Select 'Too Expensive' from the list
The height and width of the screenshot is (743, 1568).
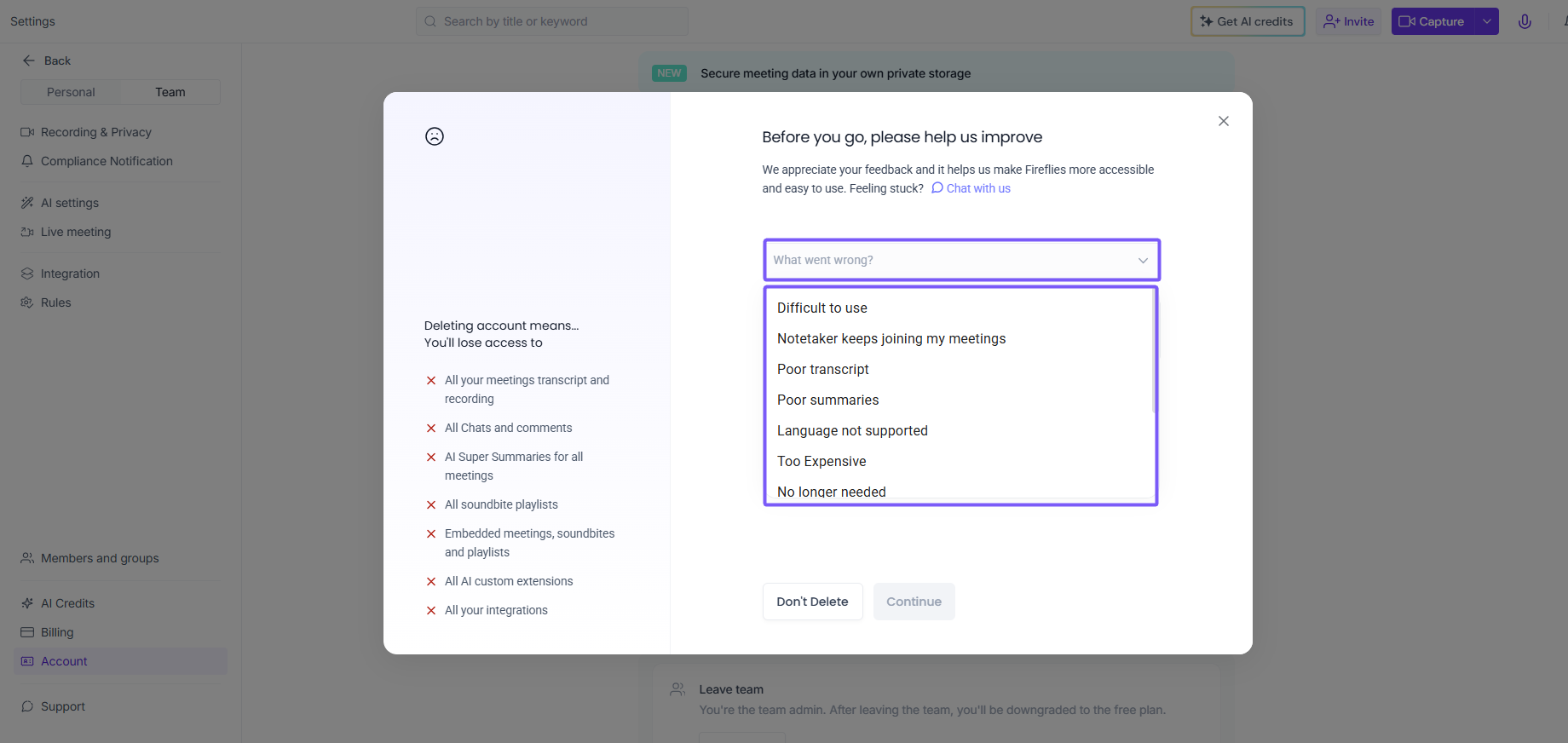[821, 461]
